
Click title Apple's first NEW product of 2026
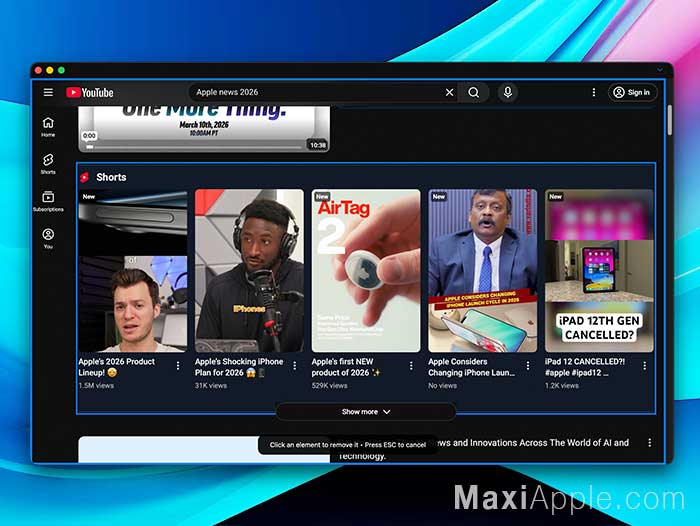[x=346, y=367]
